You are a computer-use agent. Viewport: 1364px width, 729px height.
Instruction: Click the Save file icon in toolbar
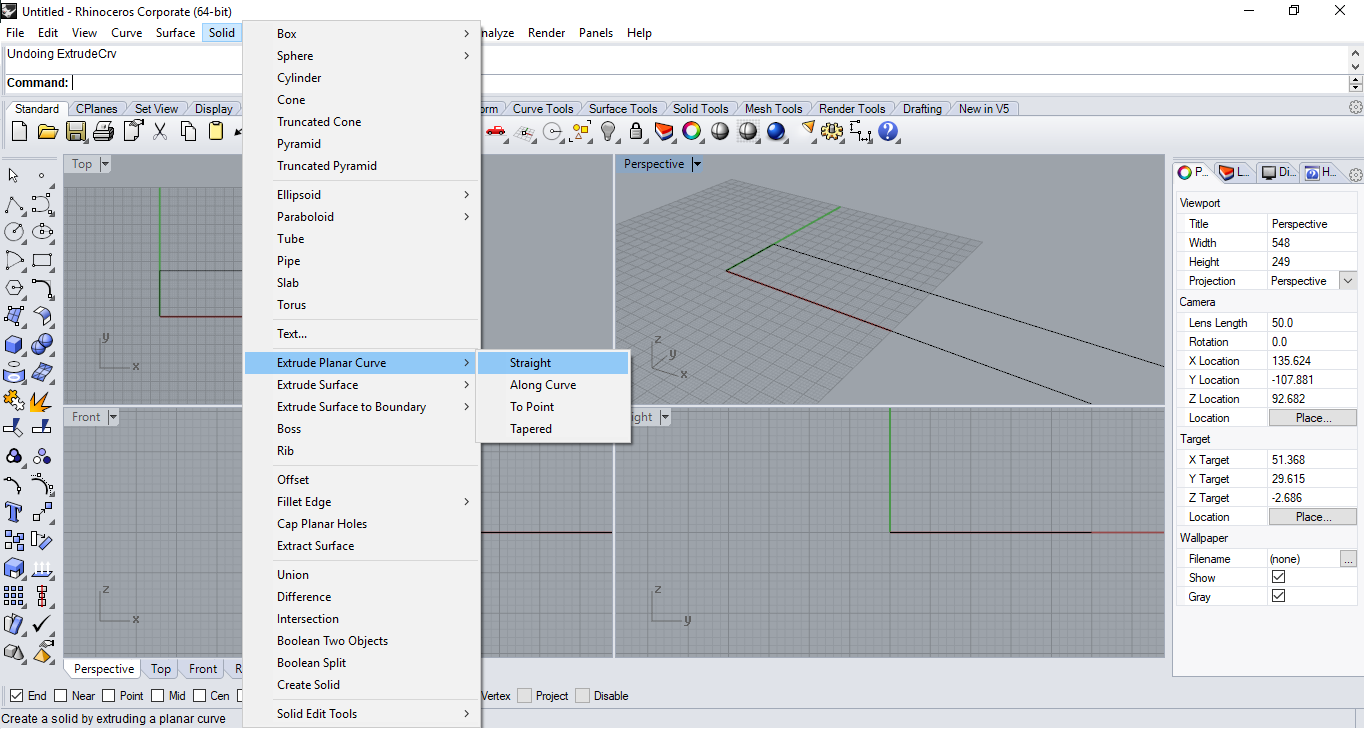75,132
